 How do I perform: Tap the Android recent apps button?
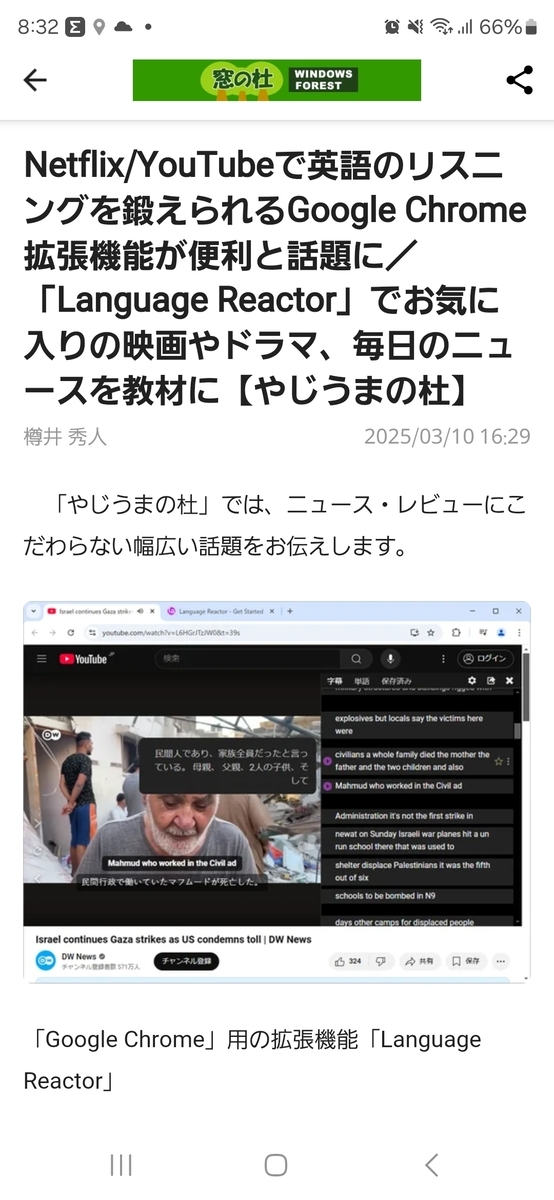pyautogui.click(x=121, y=1164)
